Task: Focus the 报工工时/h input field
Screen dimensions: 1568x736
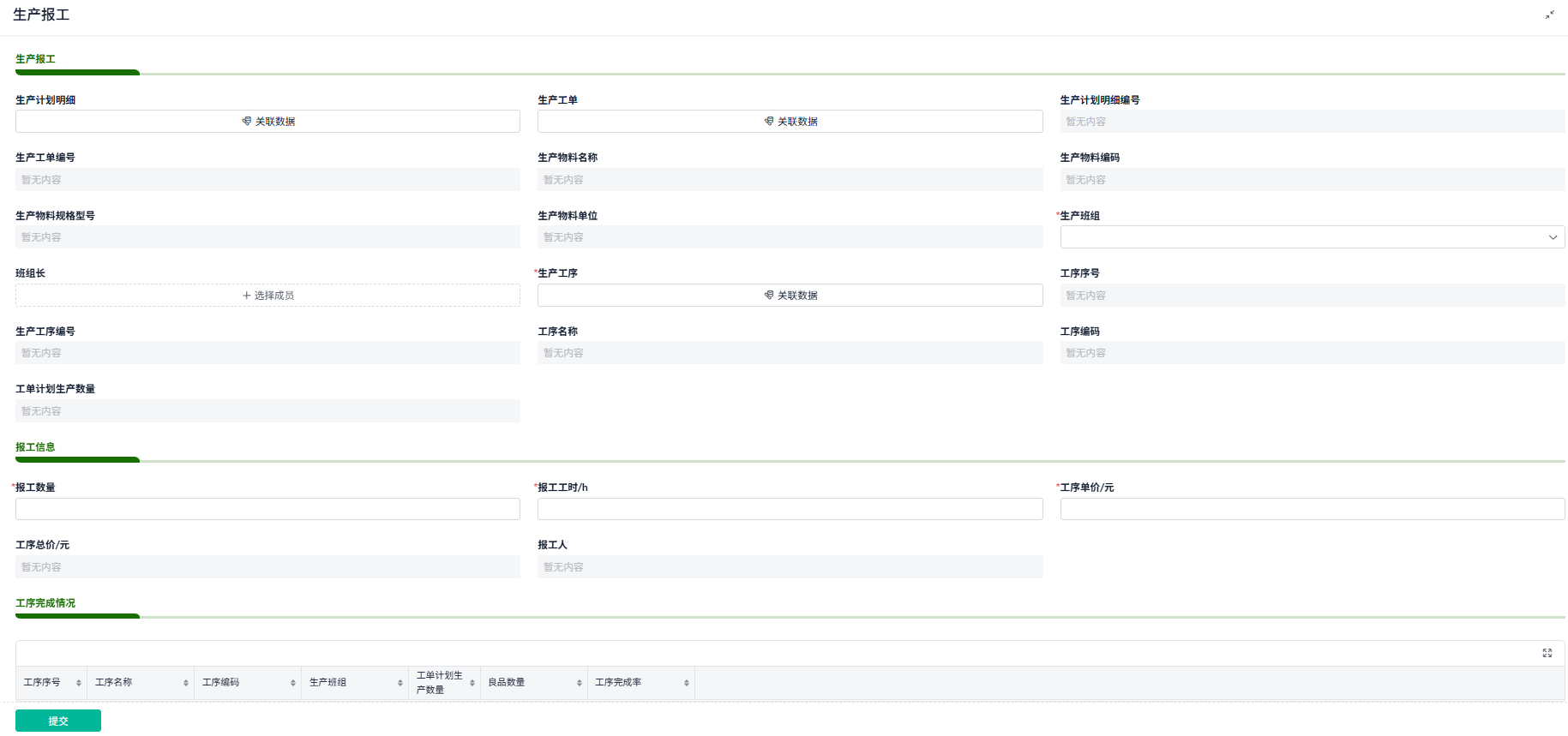Action: coord(790,509)
